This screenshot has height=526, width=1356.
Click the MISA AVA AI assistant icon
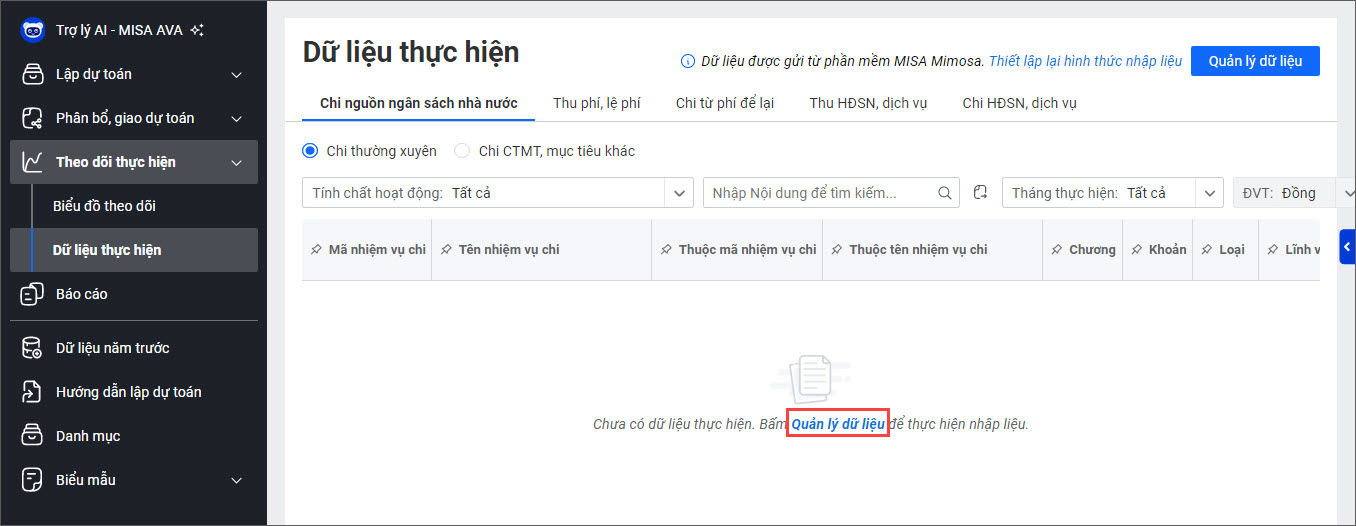point(33,30)
